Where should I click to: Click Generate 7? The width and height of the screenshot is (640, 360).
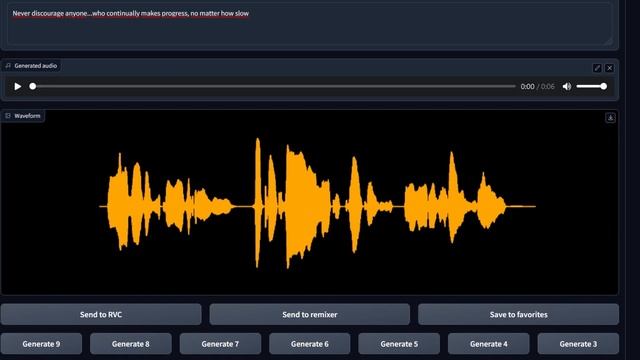(x=220, y=344)
